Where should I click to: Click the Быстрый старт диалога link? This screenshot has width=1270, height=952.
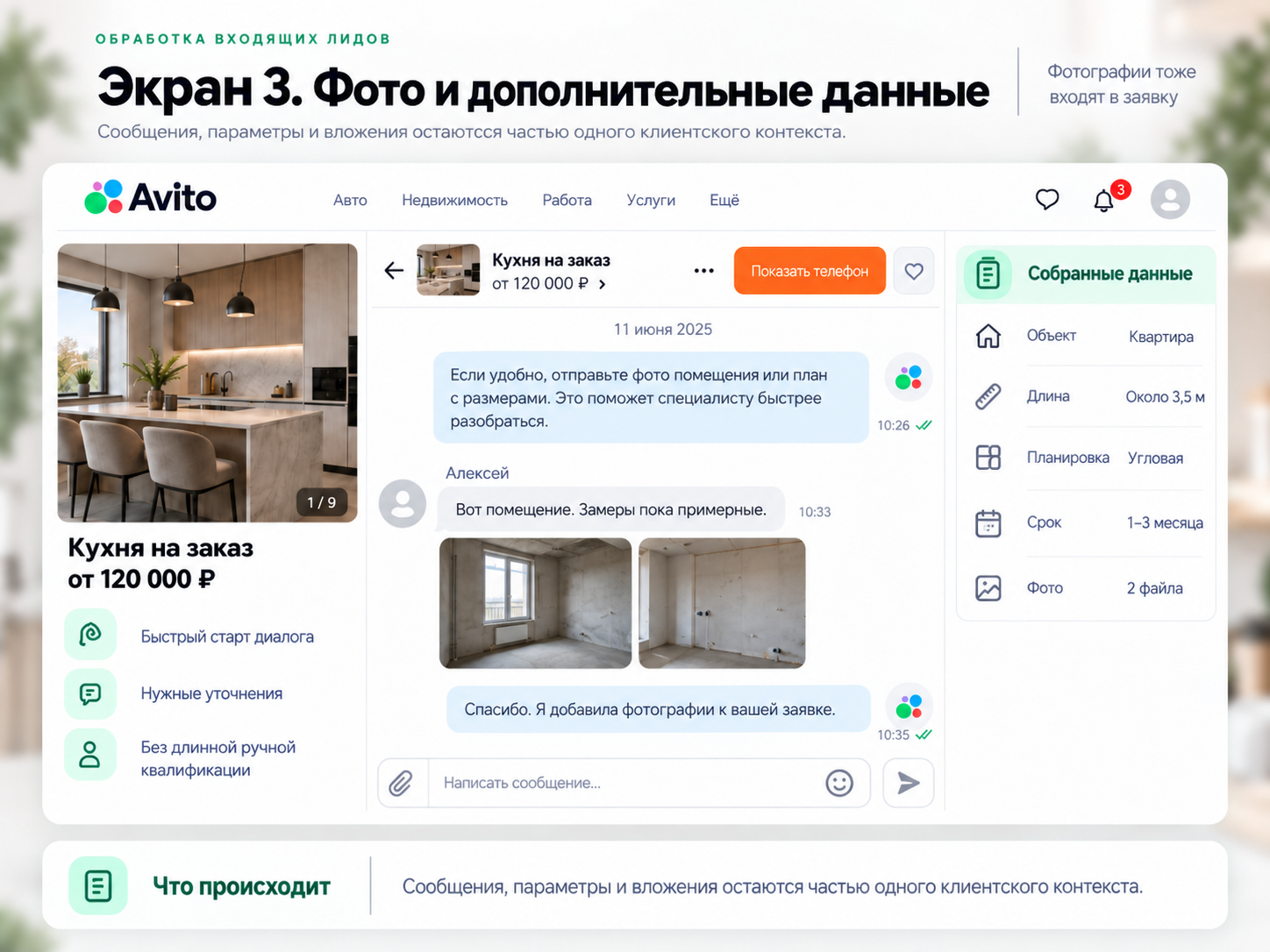tap(227, 636)
